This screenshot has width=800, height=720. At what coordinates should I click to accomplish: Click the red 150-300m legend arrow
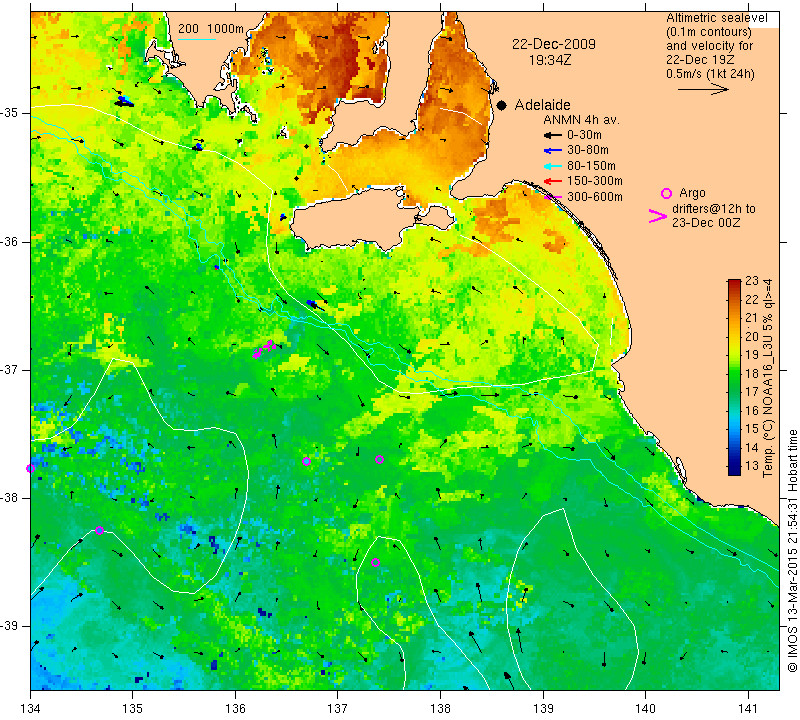552,181
